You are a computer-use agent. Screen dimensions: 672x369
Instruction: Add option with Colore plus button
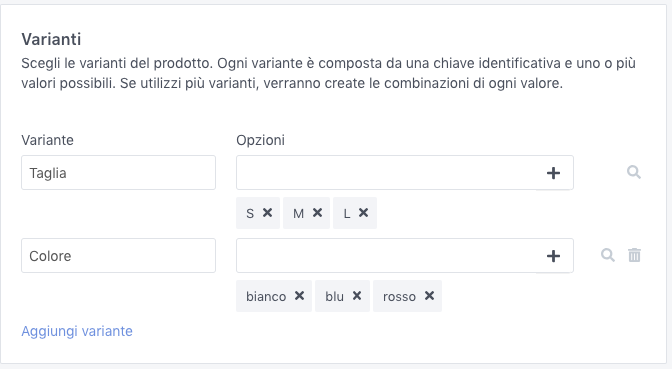point(553,256)
